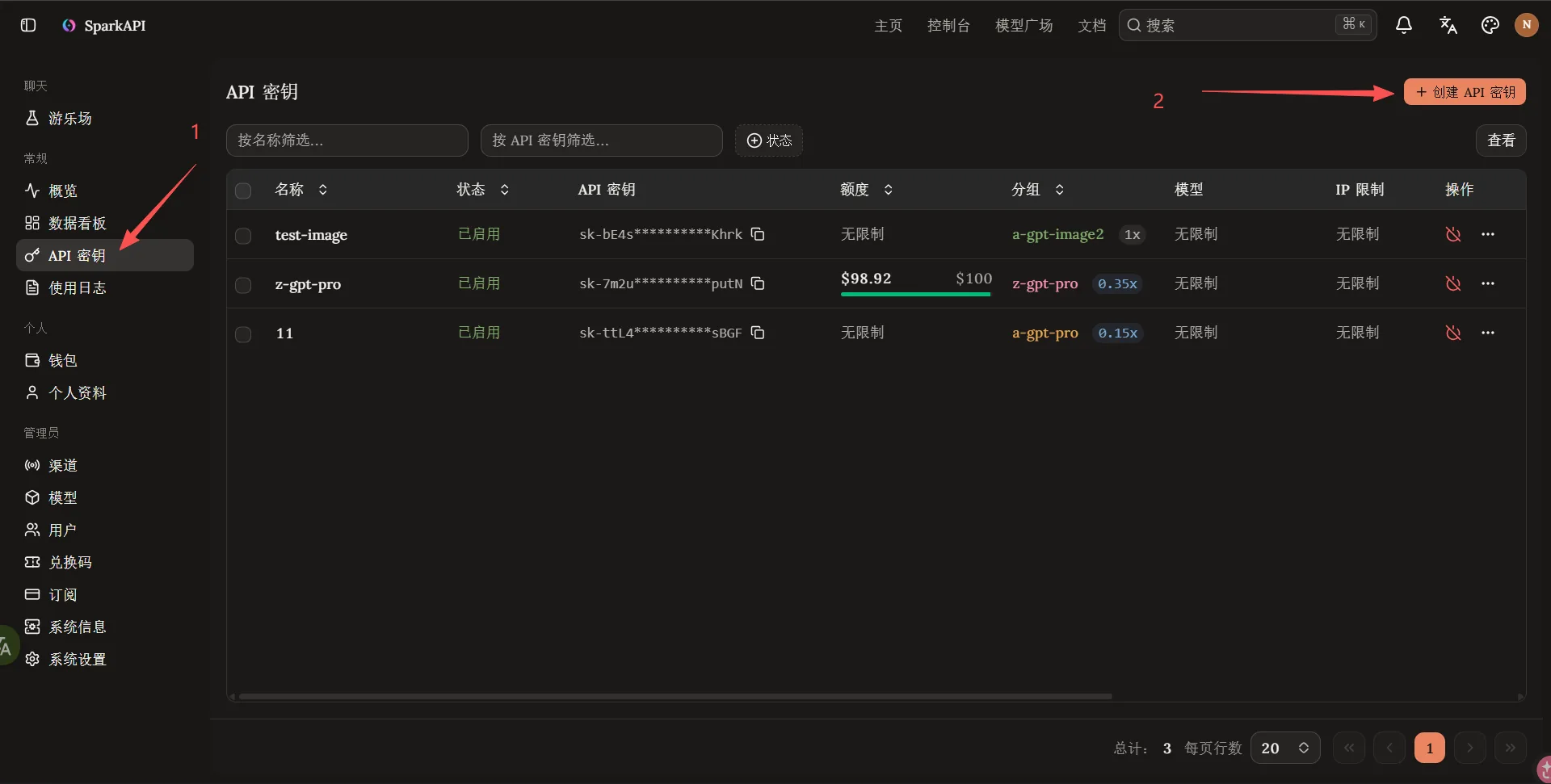Screen dimensions: 1551x784
Task: Sort by 状态 column
Action: pos(483,190)
